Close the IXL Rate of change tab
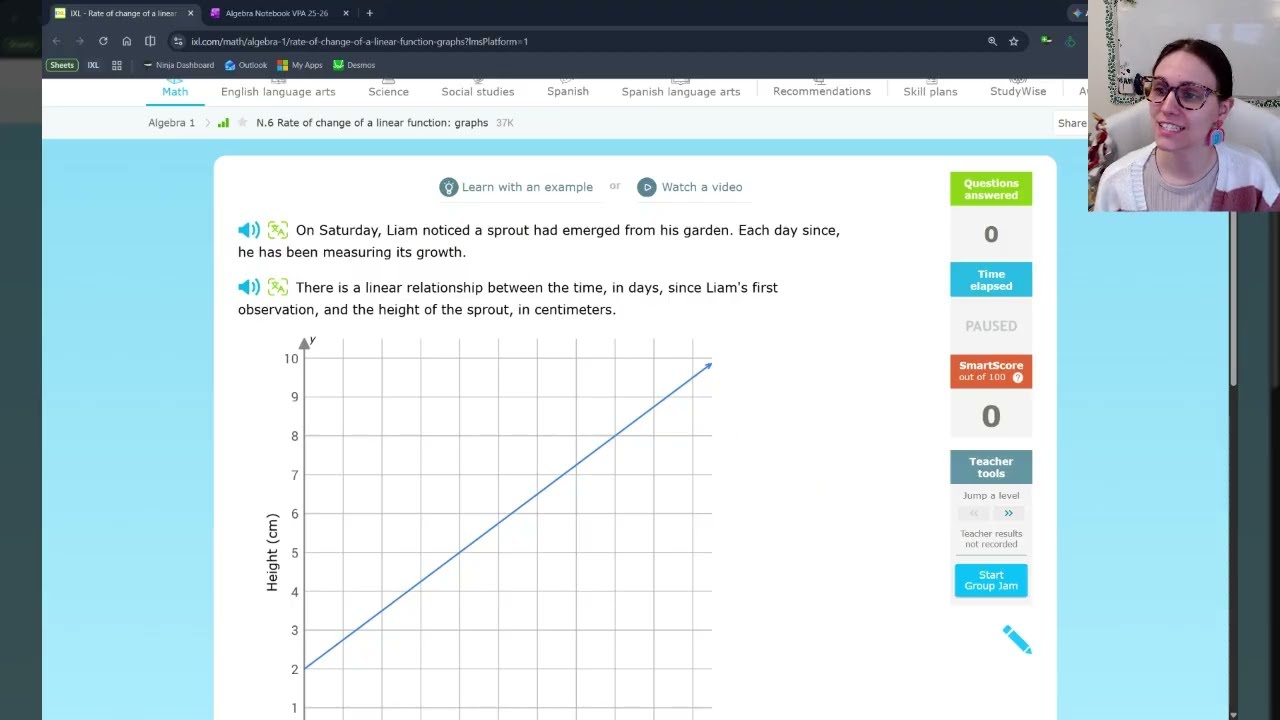 point(191,13)
